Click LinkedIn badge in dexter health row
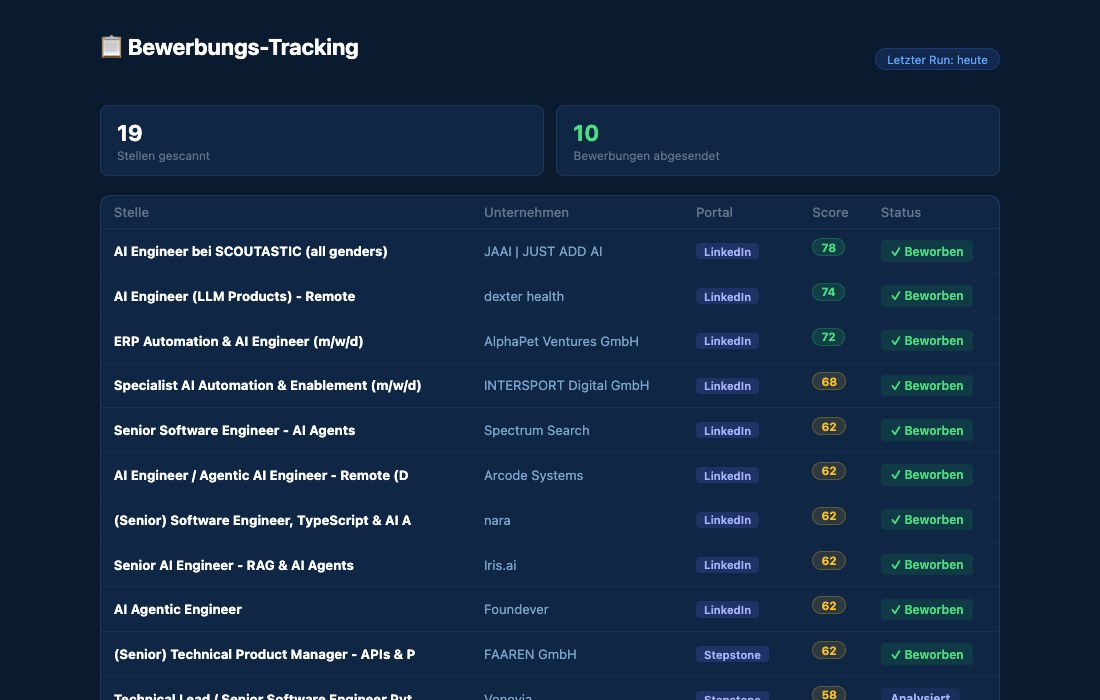The image size is (1100, 700). click(727, 296)
